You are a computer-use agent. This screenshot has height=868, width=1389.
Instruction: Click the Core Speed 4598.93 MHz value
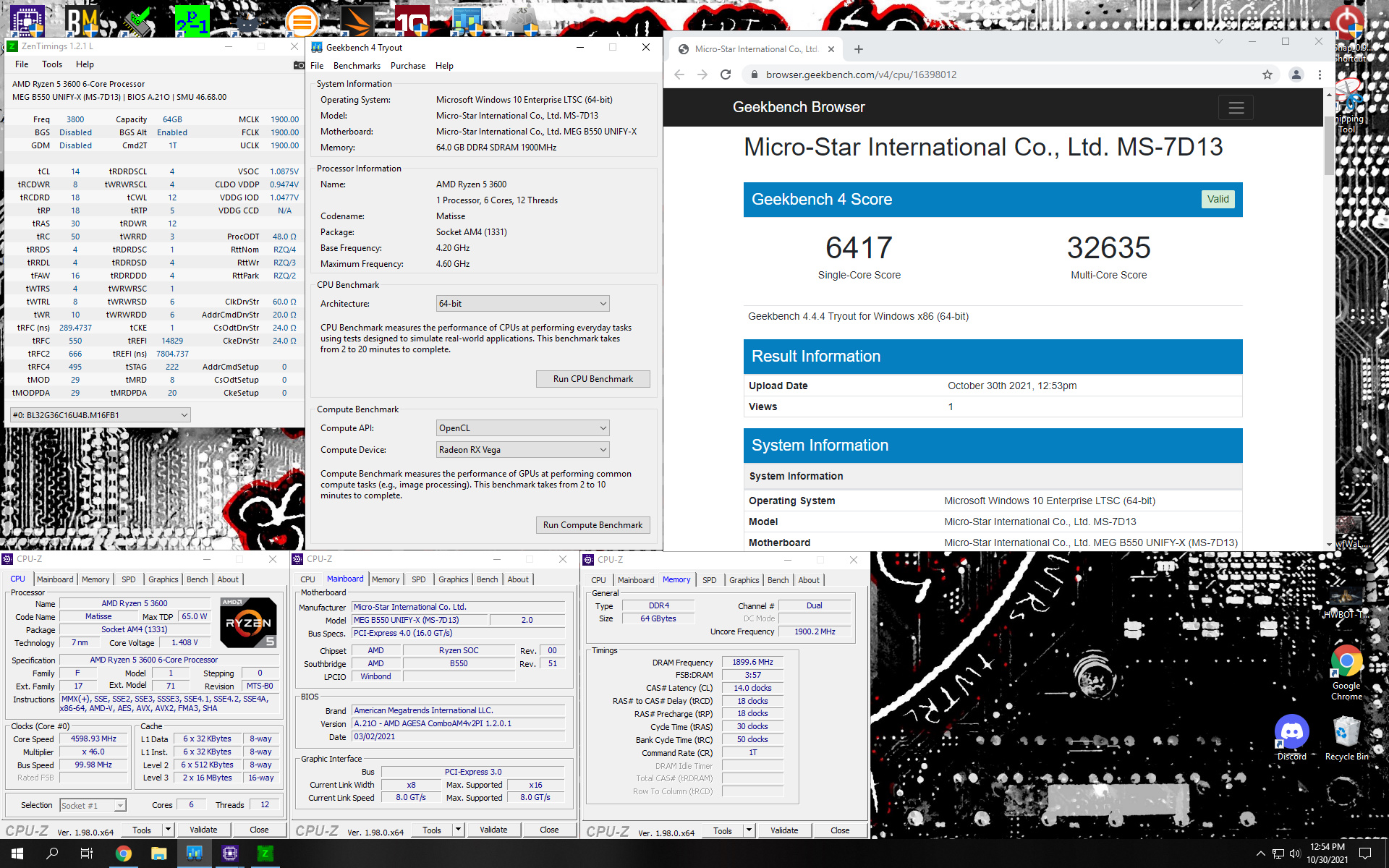(93, 739)
